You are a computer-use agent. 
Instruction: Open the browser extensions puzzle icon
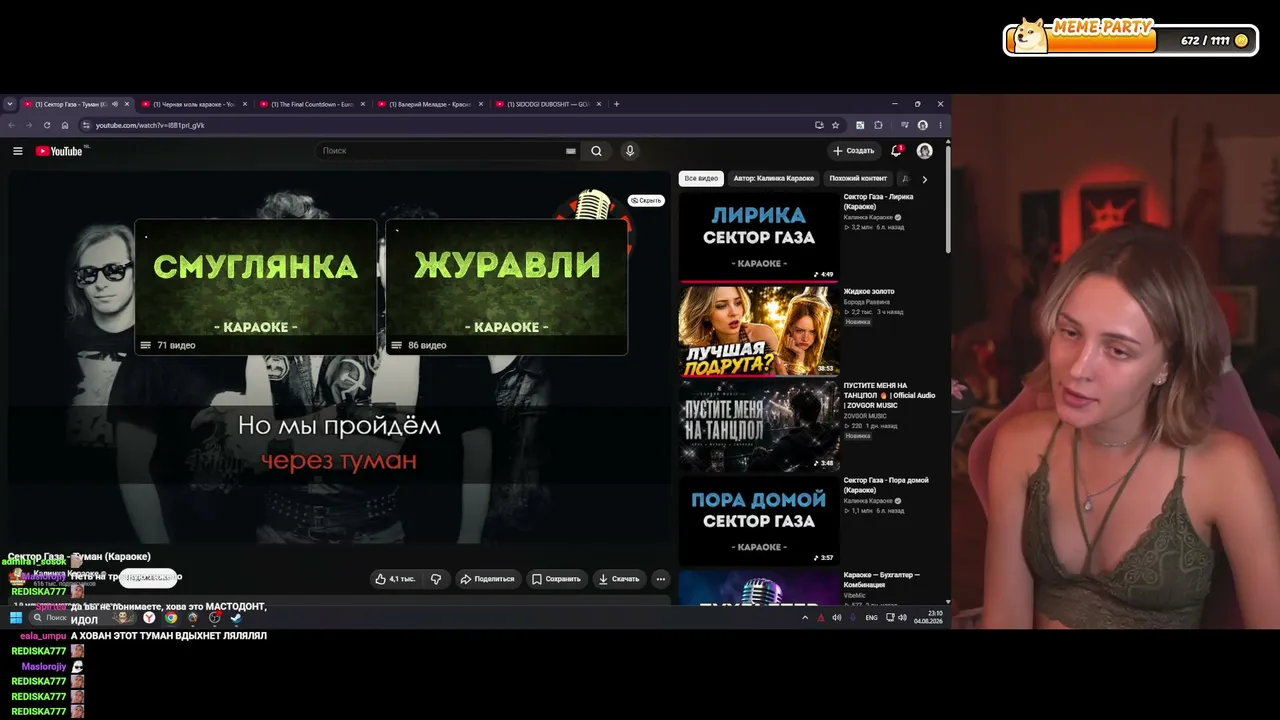click(x=878, y=125)
